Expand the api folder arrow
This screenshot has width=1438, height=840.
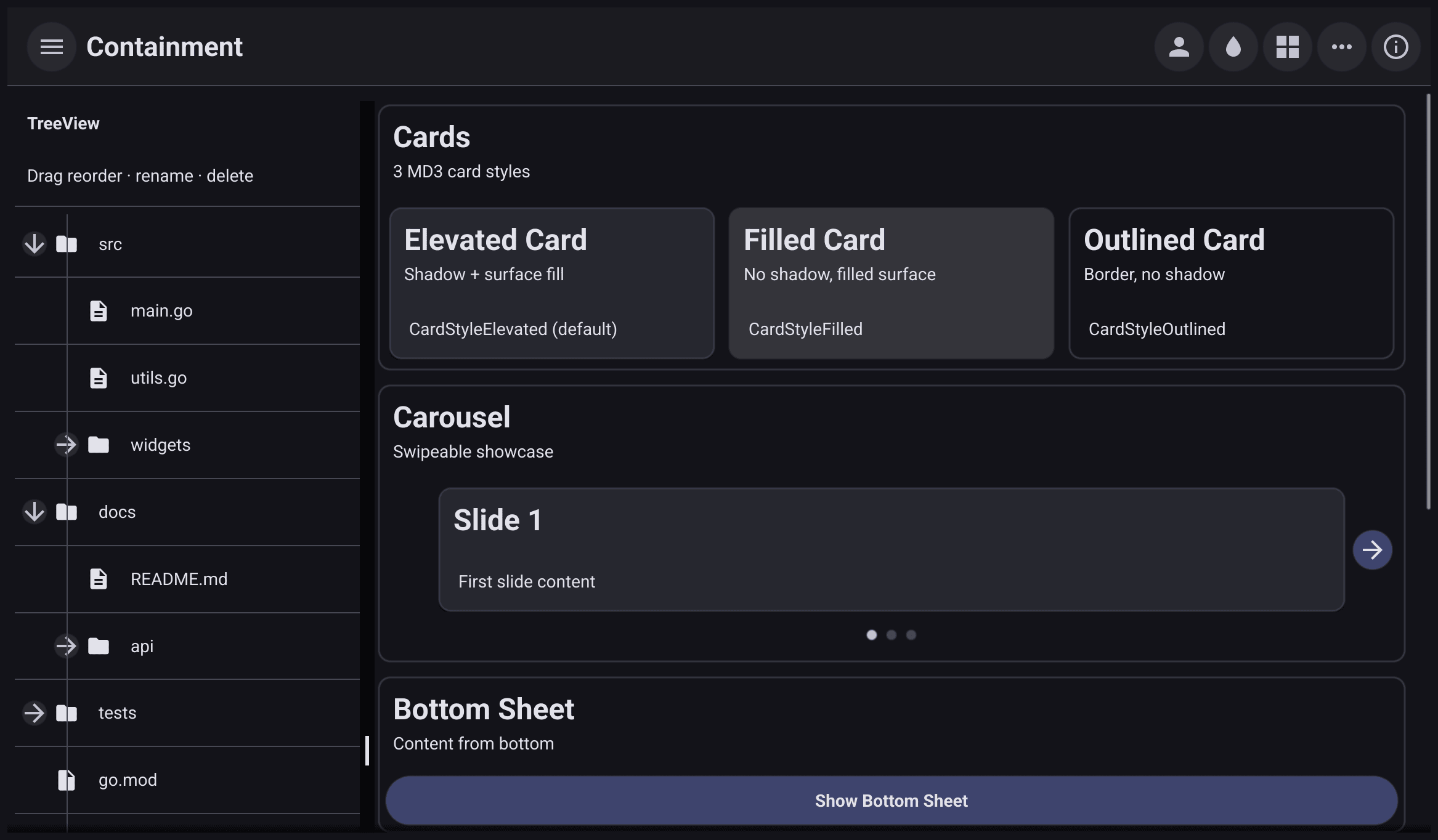(67, 646)
